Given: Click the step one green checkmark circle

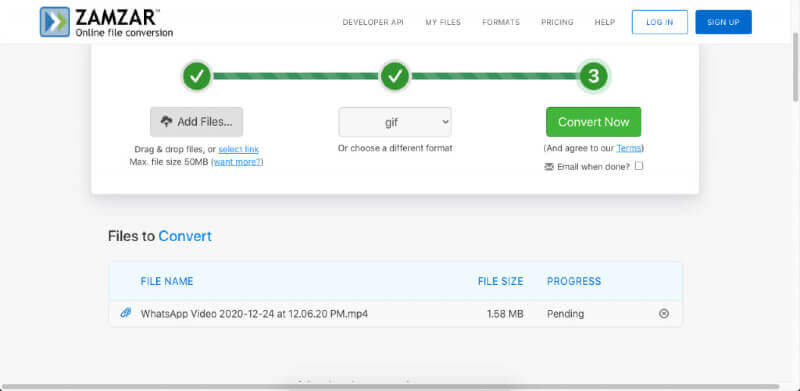Looking at the screenshot, I should click(197, 76).
